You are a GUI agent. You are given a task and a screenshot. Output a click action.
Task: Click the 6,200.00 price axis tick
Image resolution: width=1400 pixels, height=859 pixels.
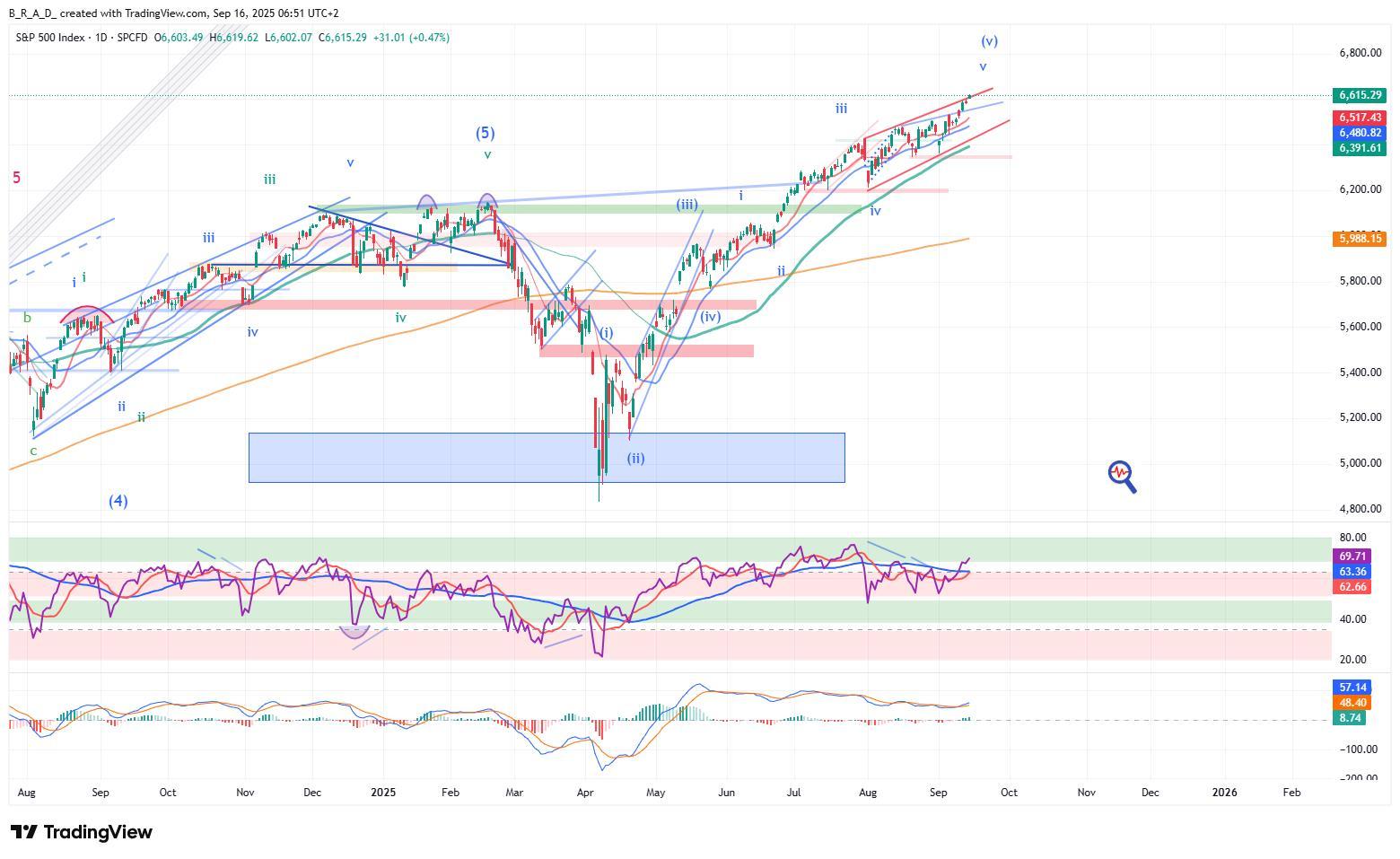[x=1360, y=189]
